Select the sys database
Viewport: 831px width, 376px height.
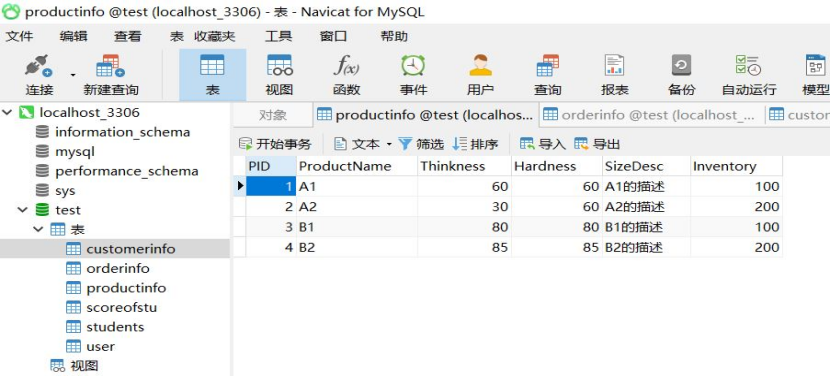pos(65,191)
